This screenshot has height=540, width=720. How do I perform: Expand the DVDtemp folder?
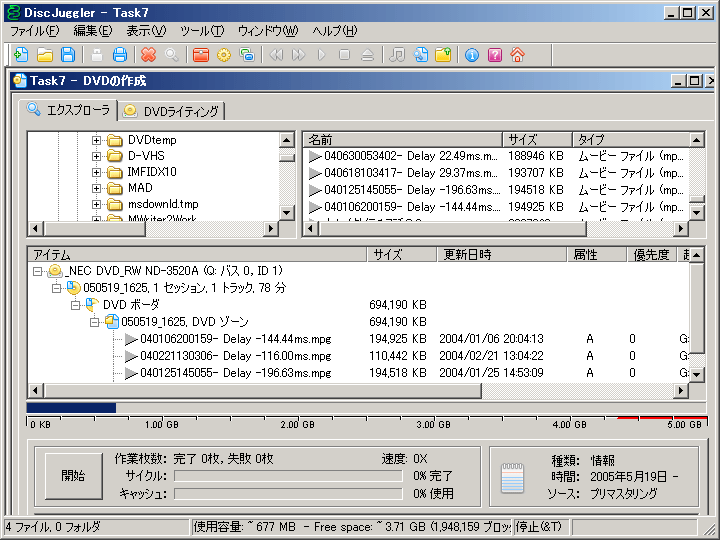[x=96, y=140]
